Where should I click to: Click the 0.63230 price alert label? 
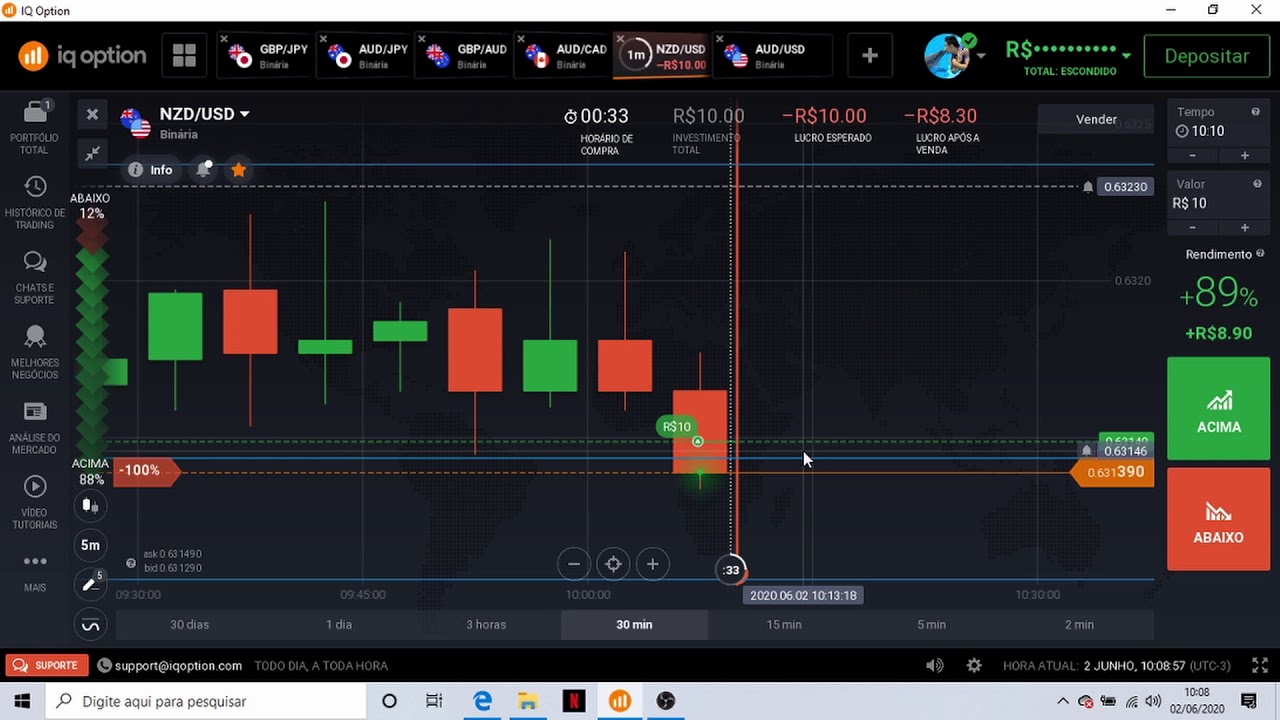point(1125,187)
